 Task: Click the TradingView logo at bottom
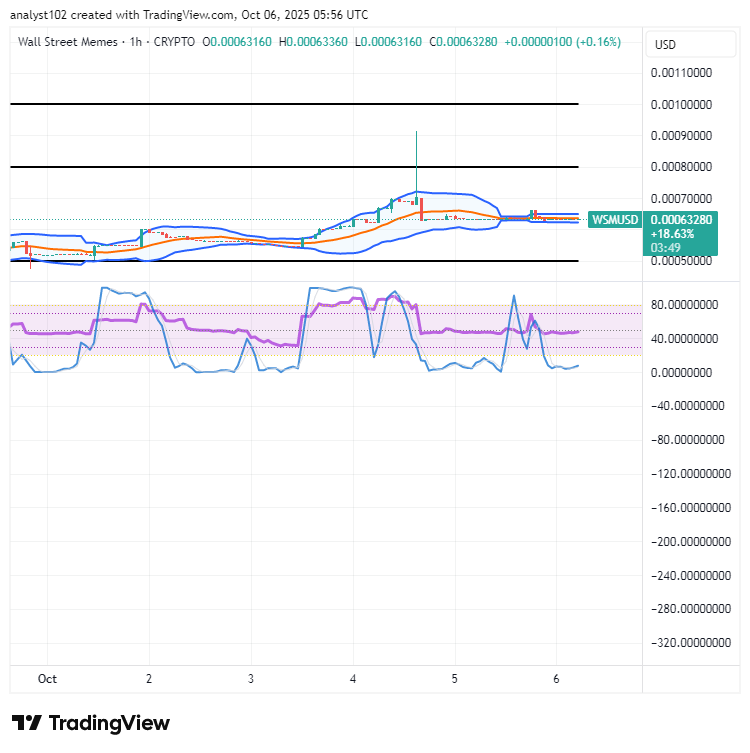(x=91, y=723)
